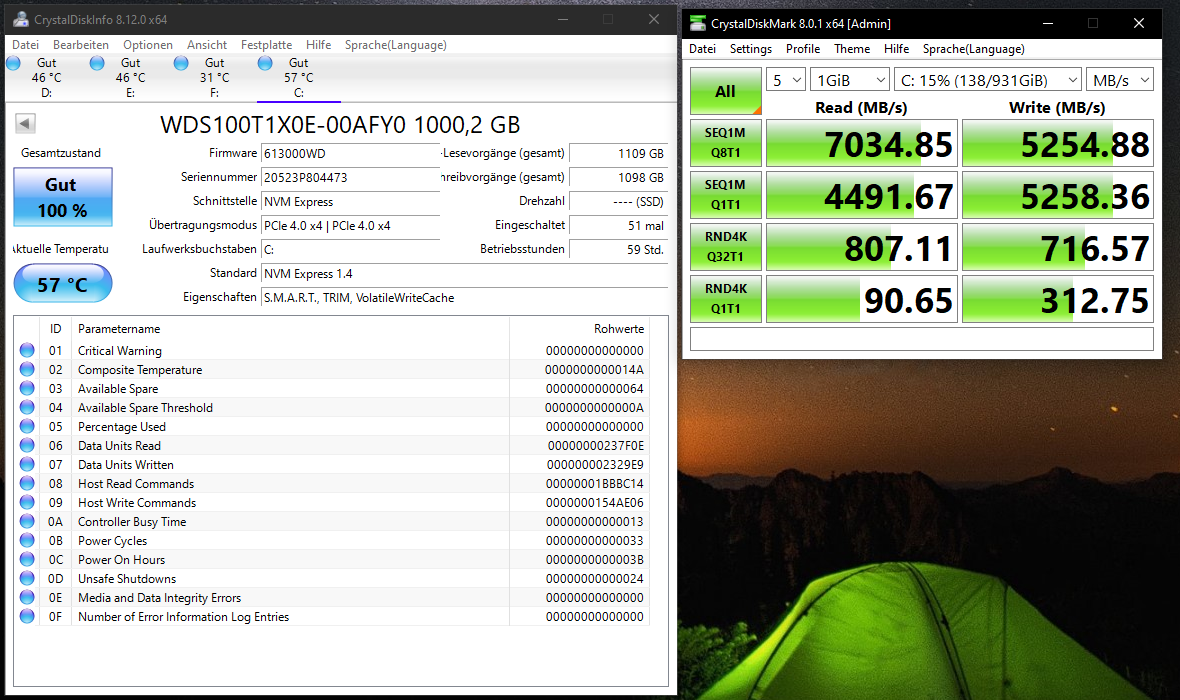This screenshot has height=700, width=1180.
Task: Click status orb for Host Write Commands row
Action: tap(27, 502)
